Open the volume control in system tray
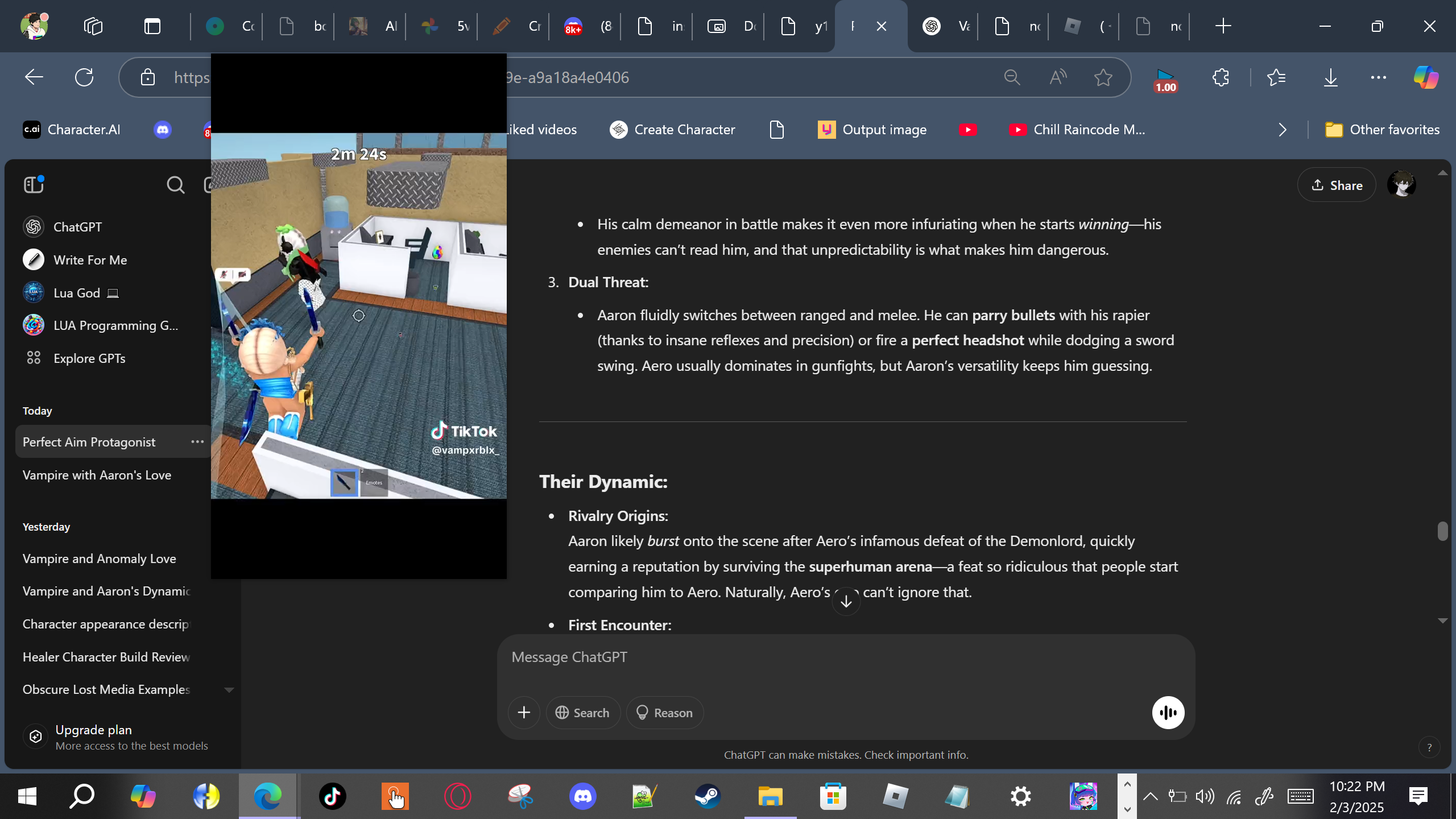 tap(1205, 796)
